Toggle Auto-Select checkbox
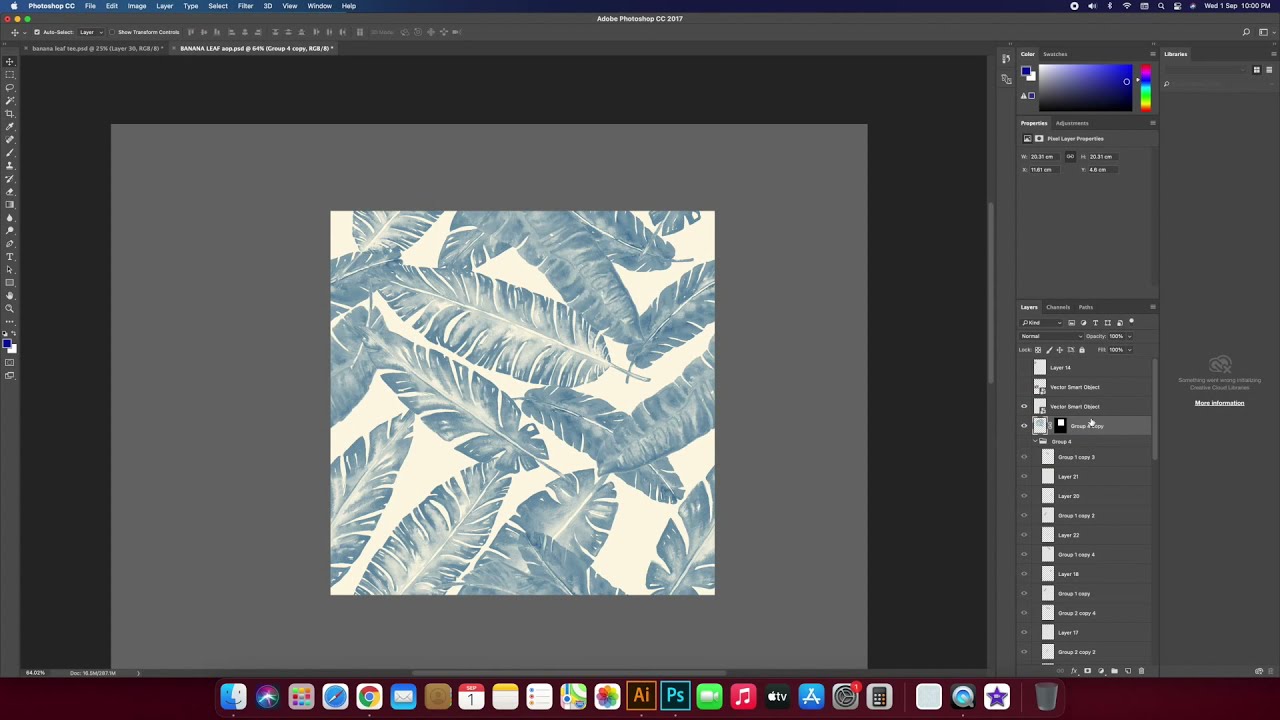 37,32
